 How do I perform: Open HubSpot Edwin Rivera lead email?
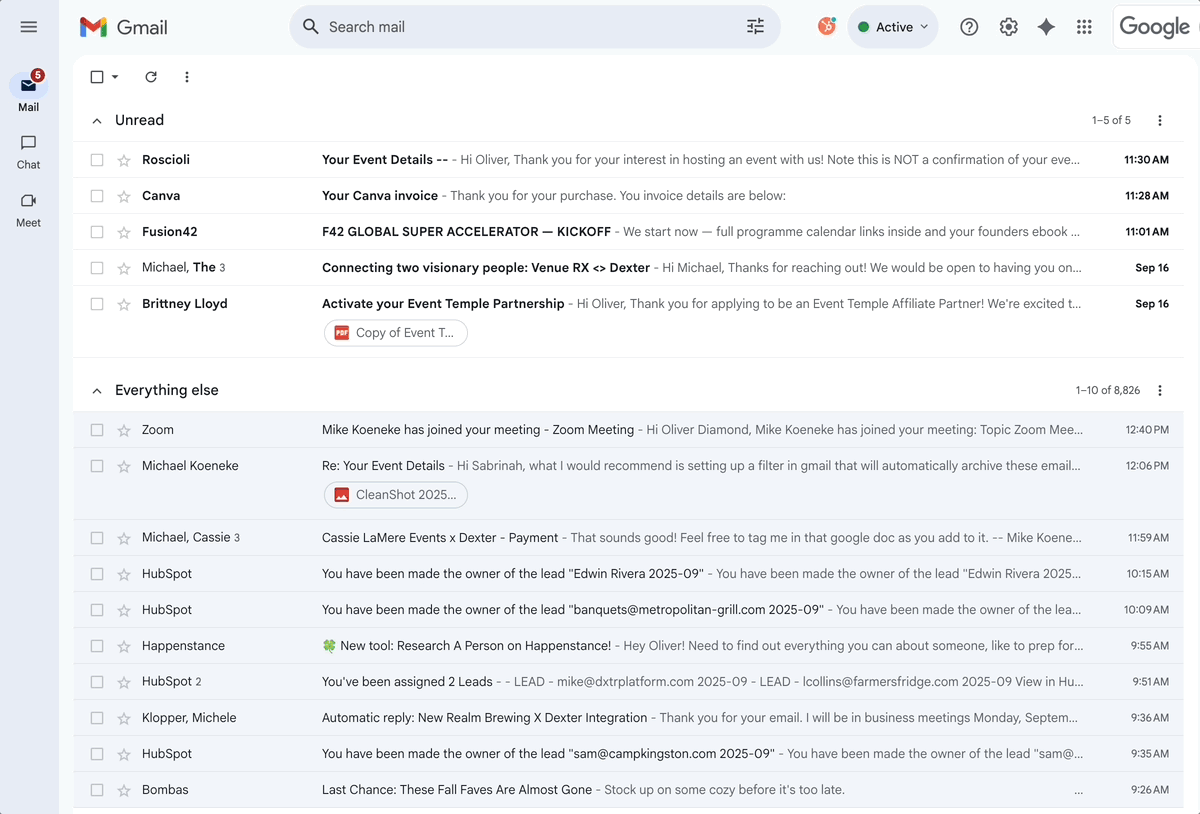point(628,574)
